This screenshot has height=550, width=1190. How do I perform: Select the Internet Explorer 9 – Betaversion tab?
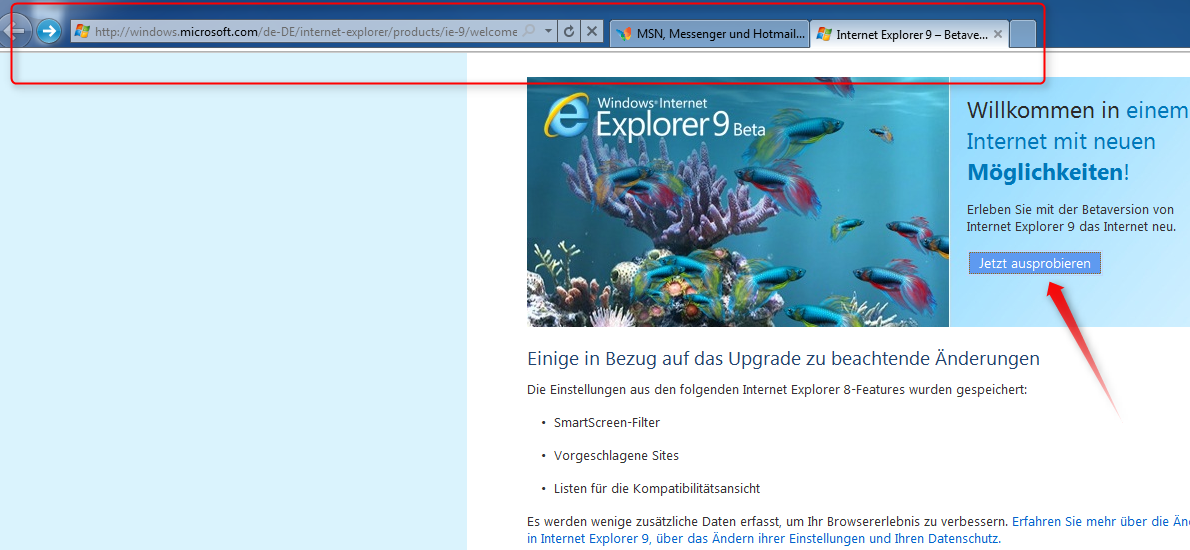(x=909, y=34)
